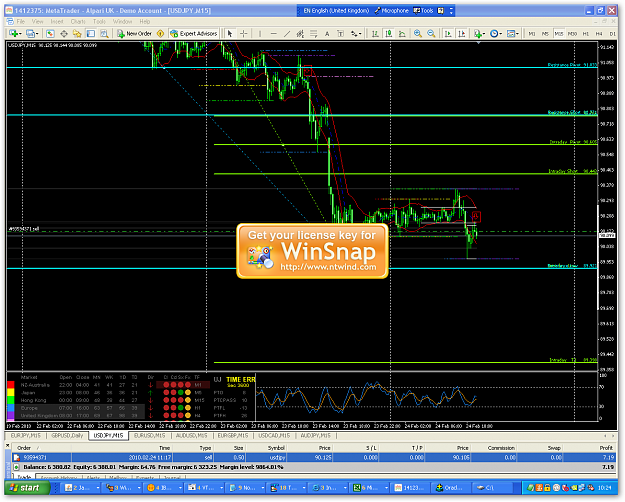Image resolution: width=625 pixels, height=502 pixels.
Task: Switch to the USDCAD,M15 chart tab
Action: coord(274,436)
